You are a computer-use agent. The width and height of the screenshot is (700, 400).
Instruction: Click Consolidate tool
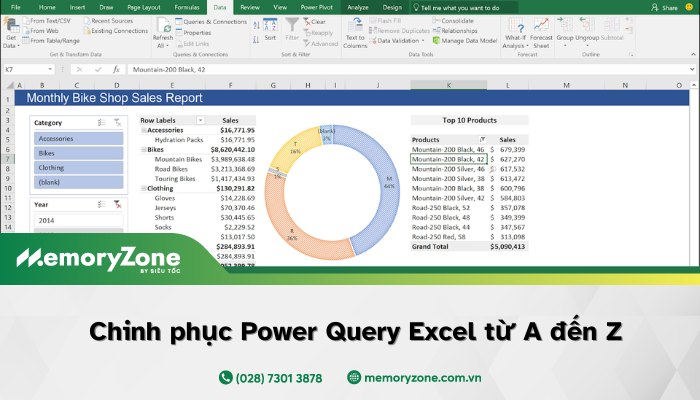pyautogui.click(x=453, y=21)
